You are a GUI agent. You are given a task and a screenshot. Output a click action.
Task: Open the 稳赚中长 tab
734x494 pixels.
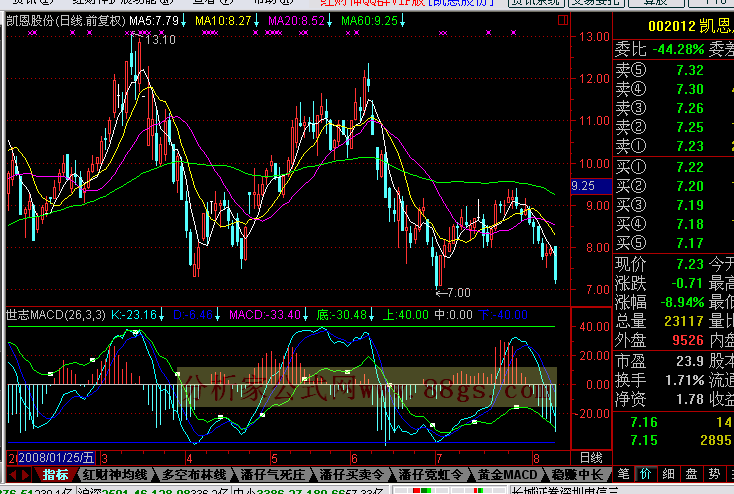tap(578, 475)
